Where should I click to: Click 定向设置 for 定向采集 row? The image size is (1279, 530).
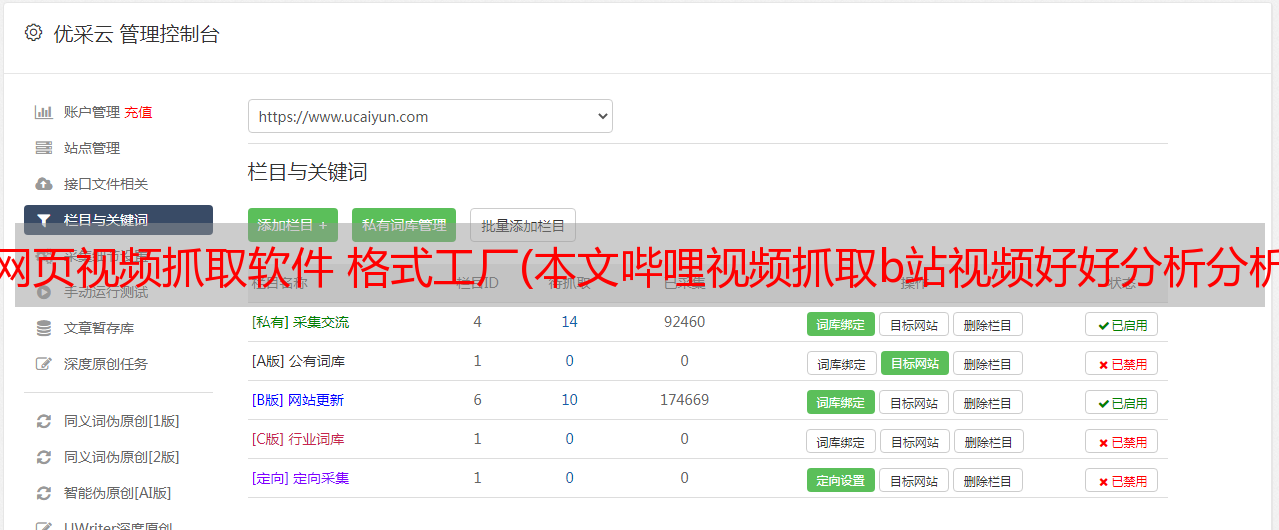tap(841, 480)
